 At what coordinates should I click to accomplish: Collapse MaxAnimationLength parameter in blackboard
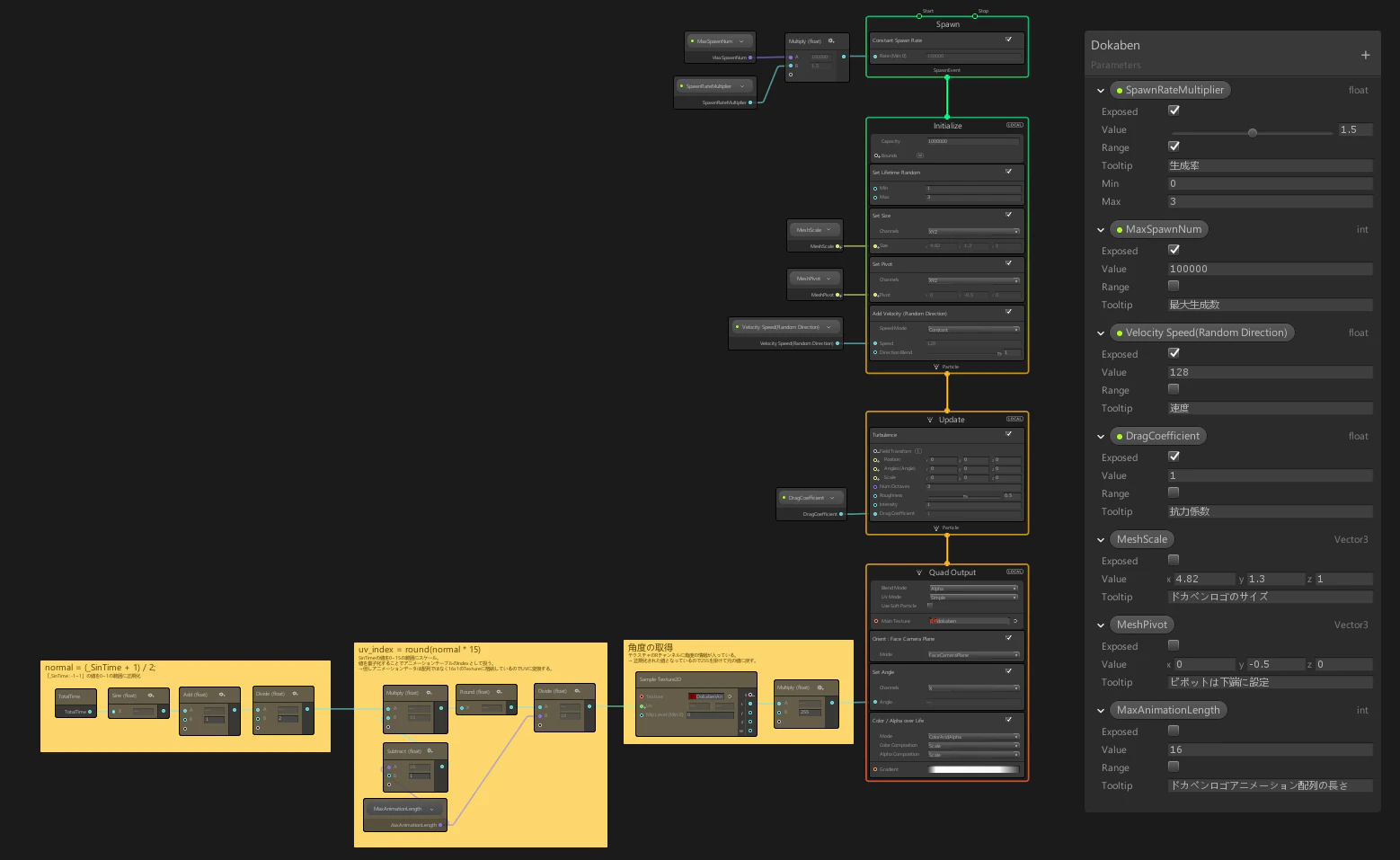point(1101,711)
